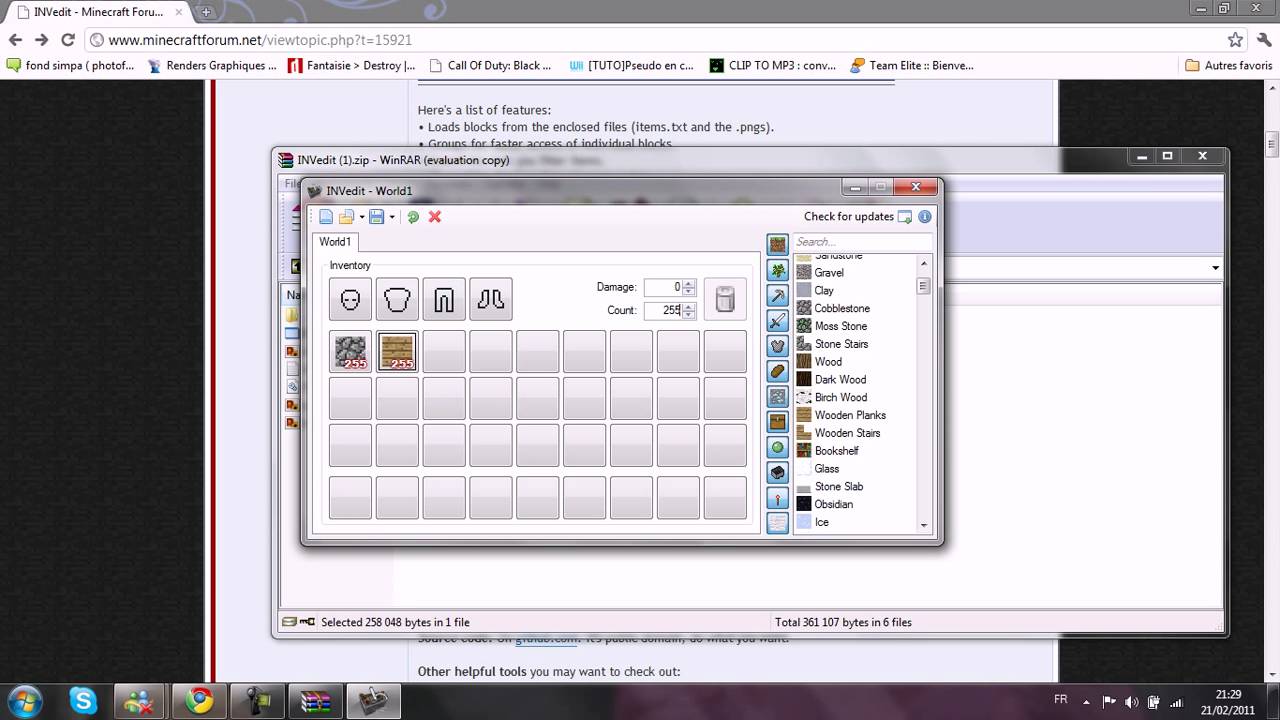The width and height of the screenshot is (1280, 720).
Task: Click in the Search items field
Action: [x=863, y=242]
